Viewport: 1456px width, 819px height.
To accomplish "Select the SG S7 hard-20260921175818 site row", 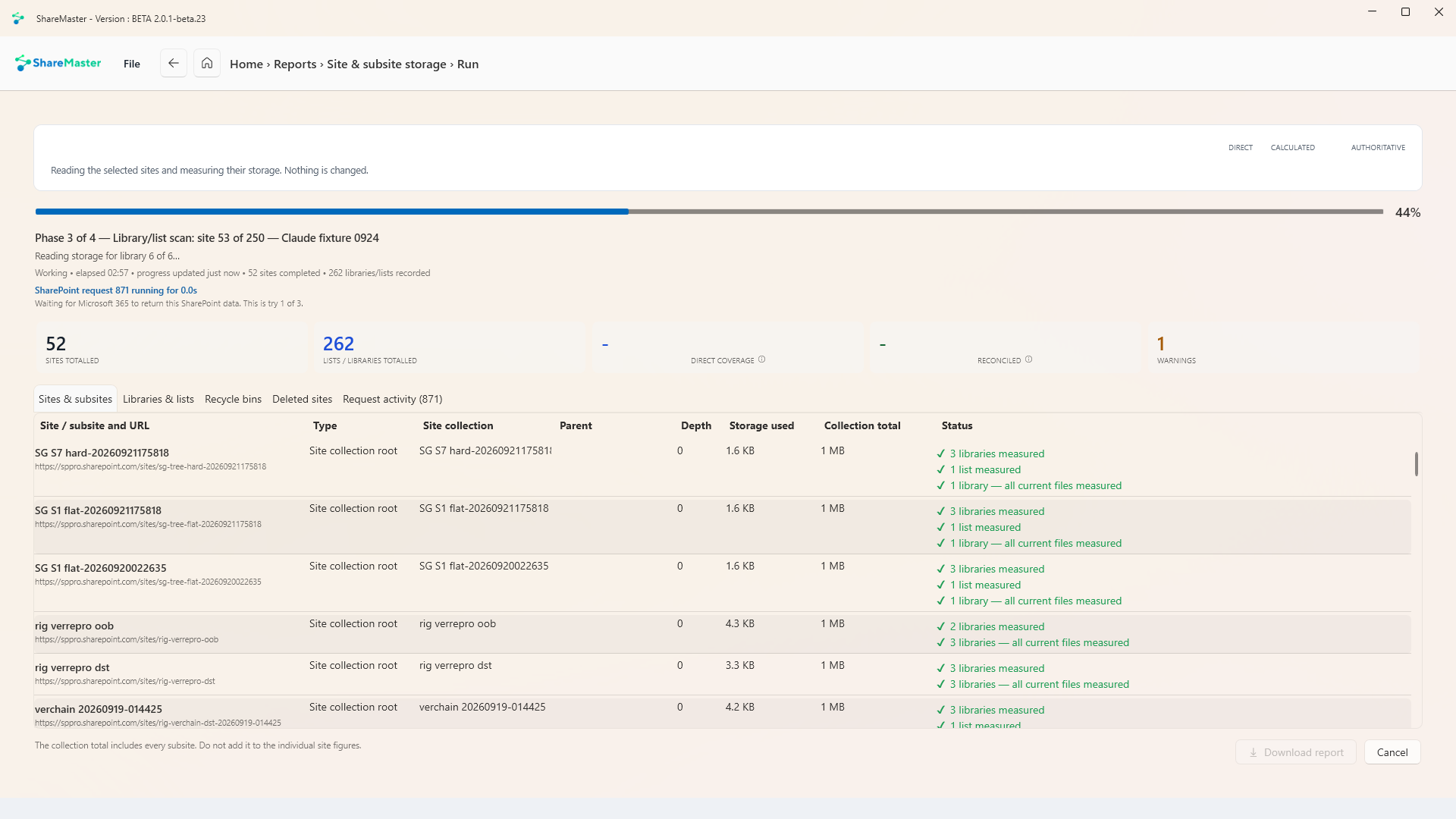I will (722, 468).
